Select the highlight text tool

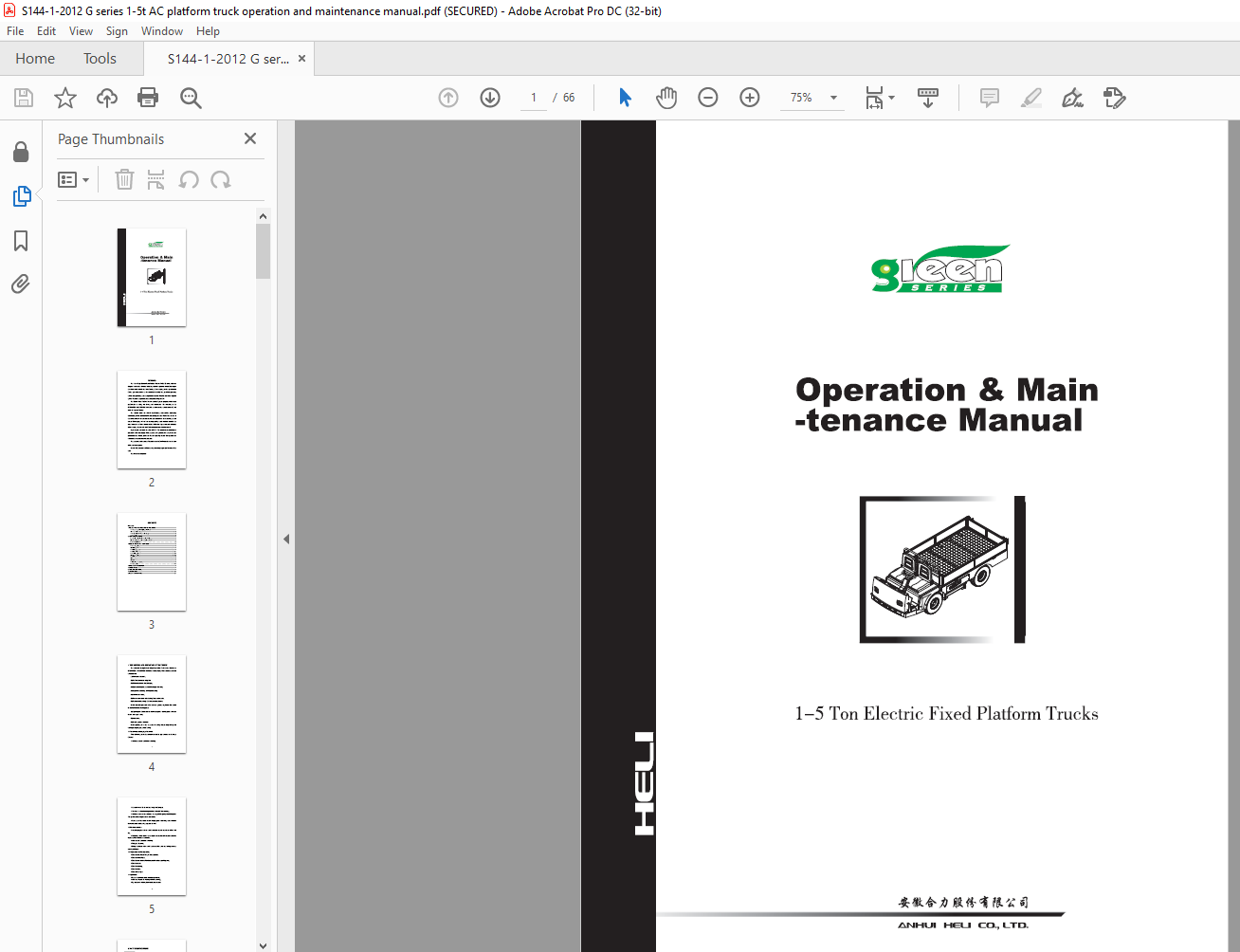[1031, 98]
